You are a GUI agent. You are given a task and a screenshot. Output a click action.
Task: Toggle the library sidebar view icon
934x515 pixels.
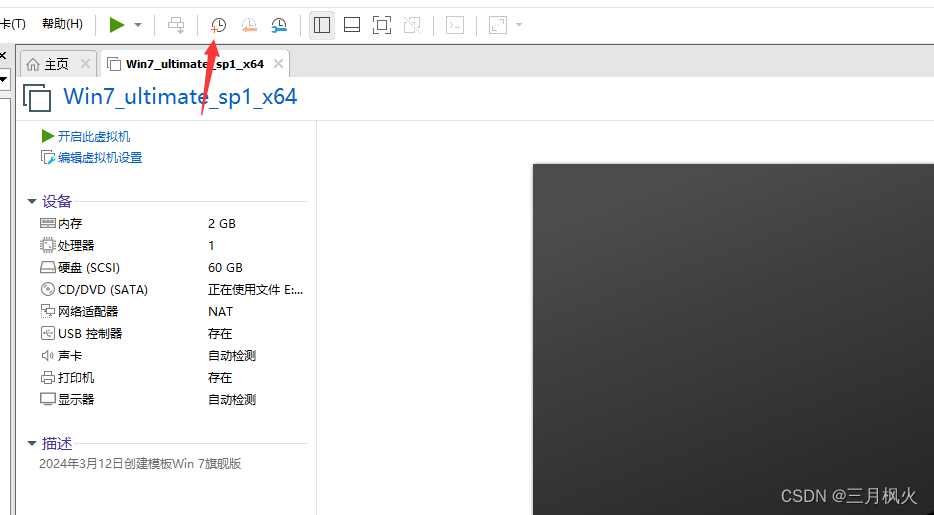click(322, 25)
